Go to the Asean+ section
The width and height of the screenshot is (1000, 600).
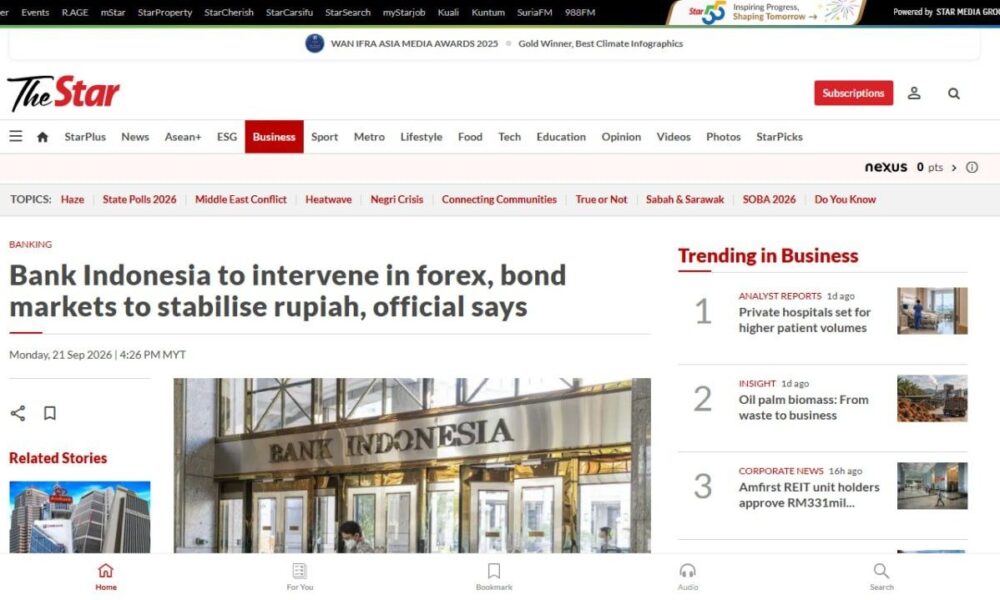183,136
